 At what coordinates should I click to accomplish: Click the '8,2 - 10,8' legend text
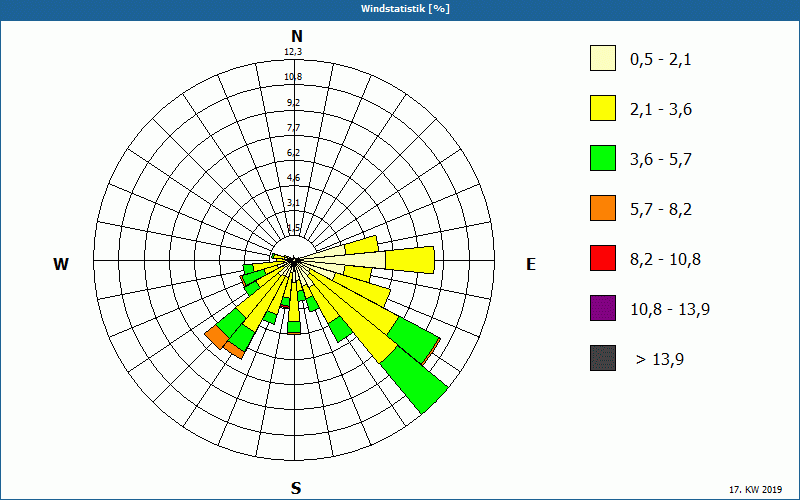[x=665, y=260]
